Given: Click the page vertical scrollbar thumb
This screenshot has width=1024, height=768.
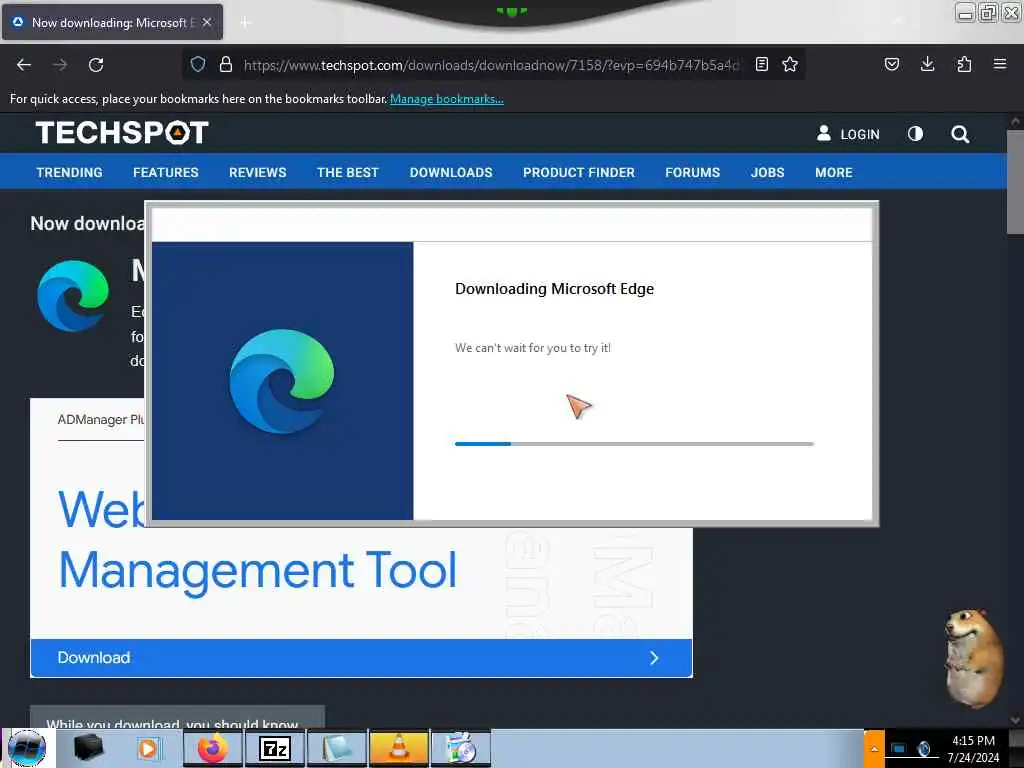Looking at the screenshot, I should click(x=1015, y=182).
